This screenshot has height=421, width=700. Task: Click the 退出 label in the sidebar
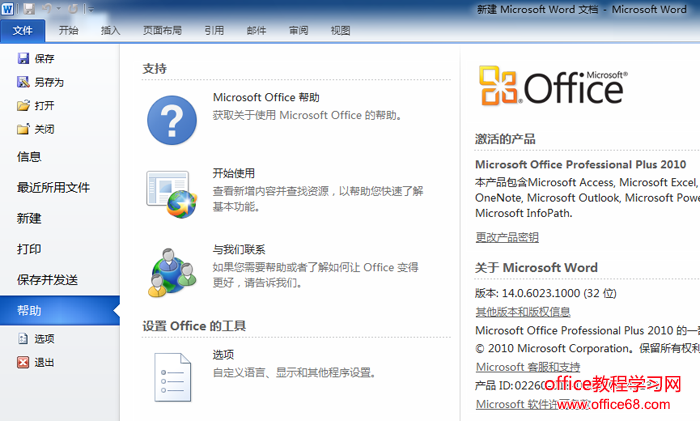click(45, 363)
